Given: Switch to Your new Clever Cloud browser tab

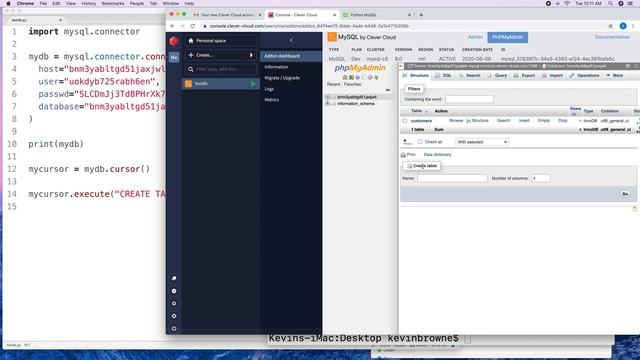Looking at the screenshot, I should click(x=227, y=15).
